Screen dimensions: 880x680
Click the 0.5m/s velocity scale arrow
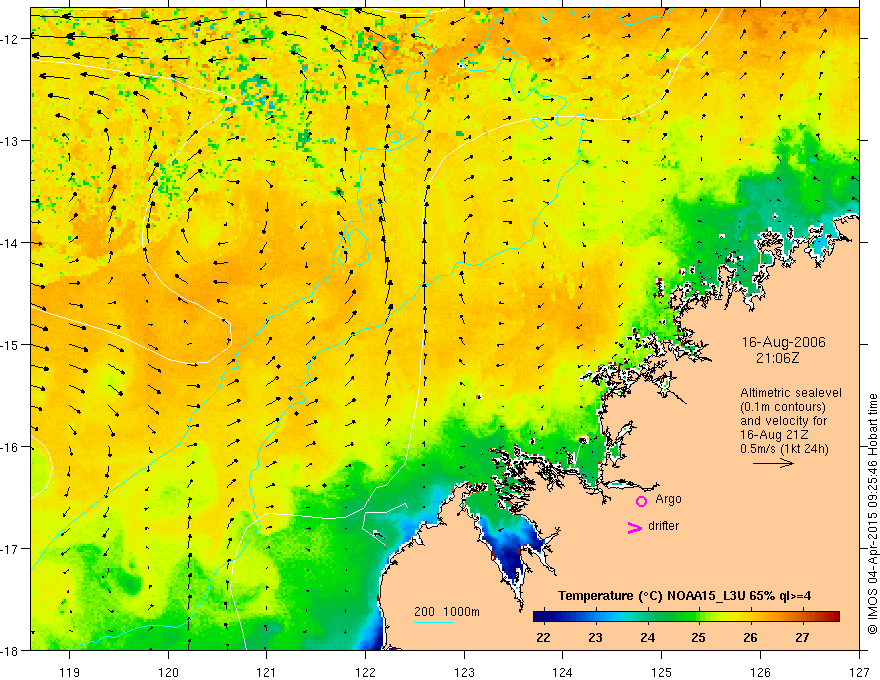pyautogui.click(x=773, y=463)
